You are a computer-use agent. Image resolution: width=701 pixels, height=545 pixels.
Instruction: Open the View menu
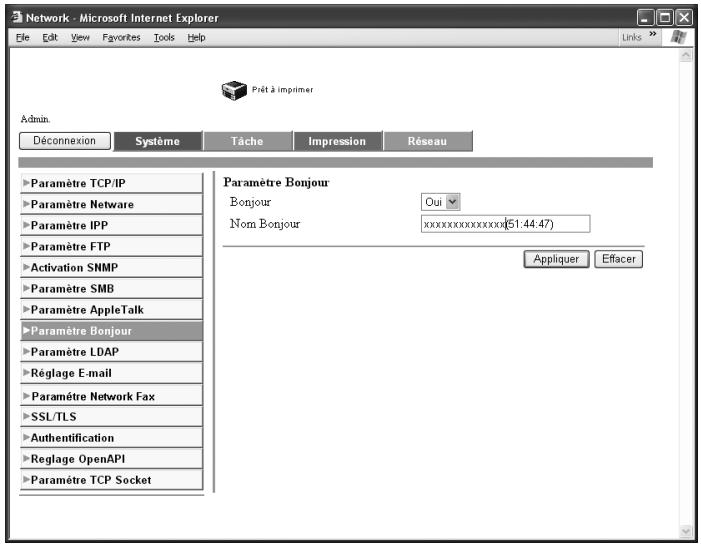[80, 38]
